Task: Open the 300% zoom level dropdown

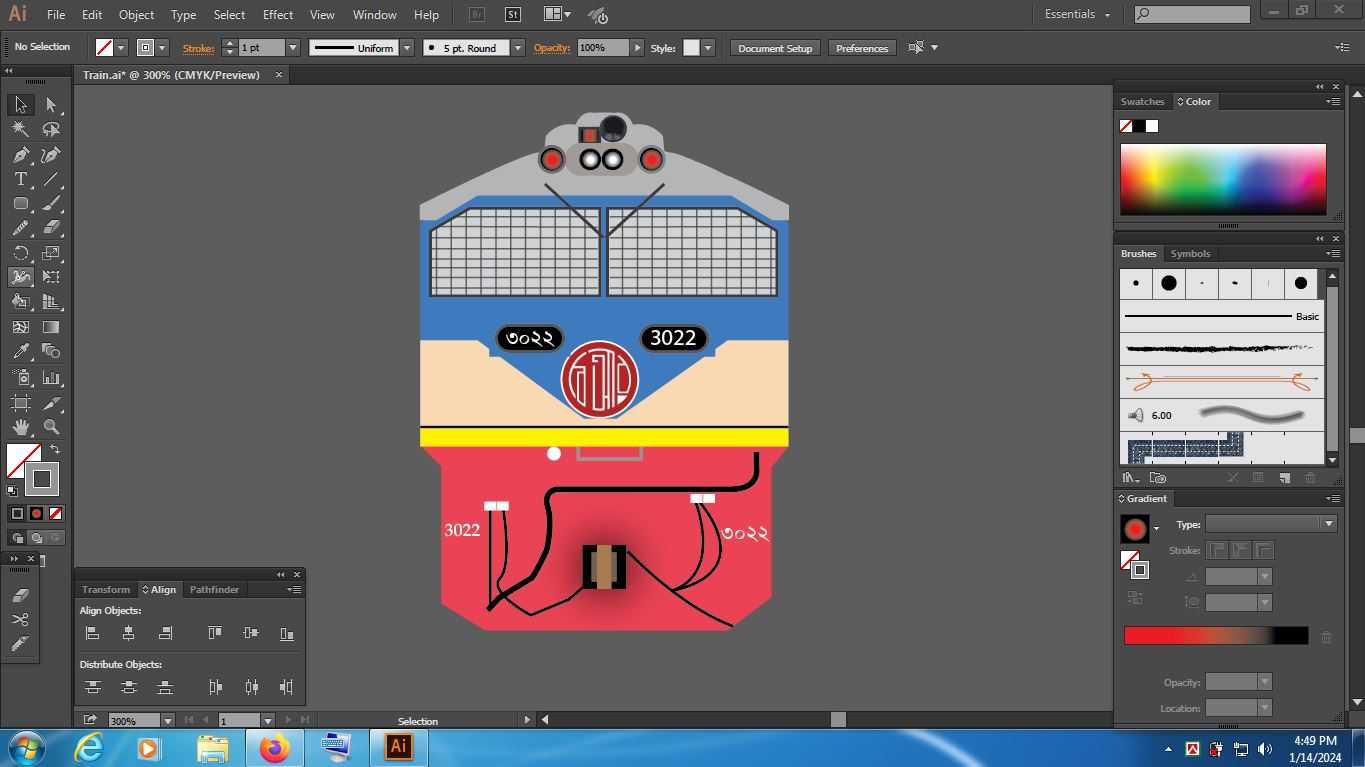Action: click(x=167, y=720)
